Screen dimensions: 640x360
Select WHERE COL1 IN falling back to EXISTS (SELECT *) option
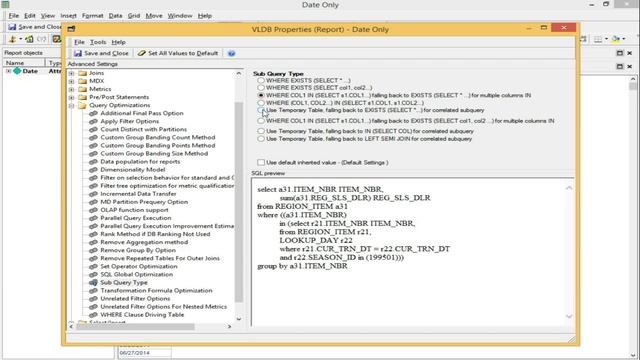pyautogui.click(x=261, y=95)
